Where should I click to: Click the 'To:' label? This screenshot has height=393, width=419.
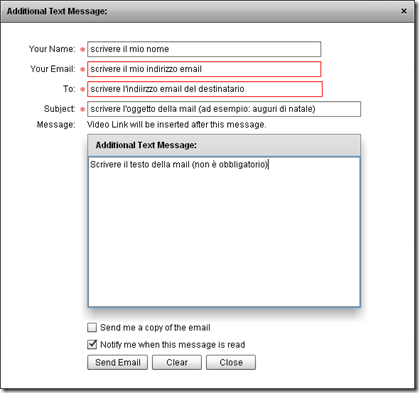click(x=69, y=89)
